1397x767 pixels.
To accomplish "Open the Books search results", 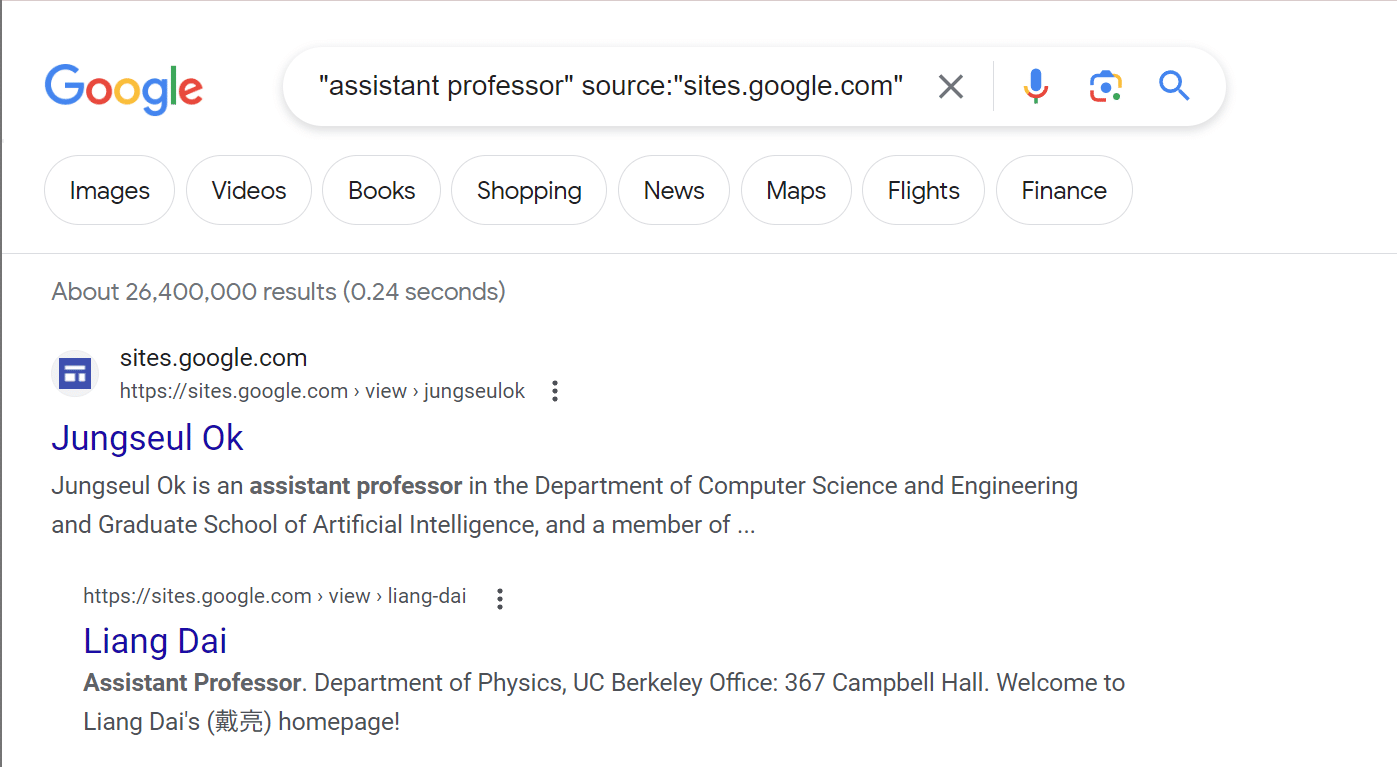I will (x=381, y=190).
